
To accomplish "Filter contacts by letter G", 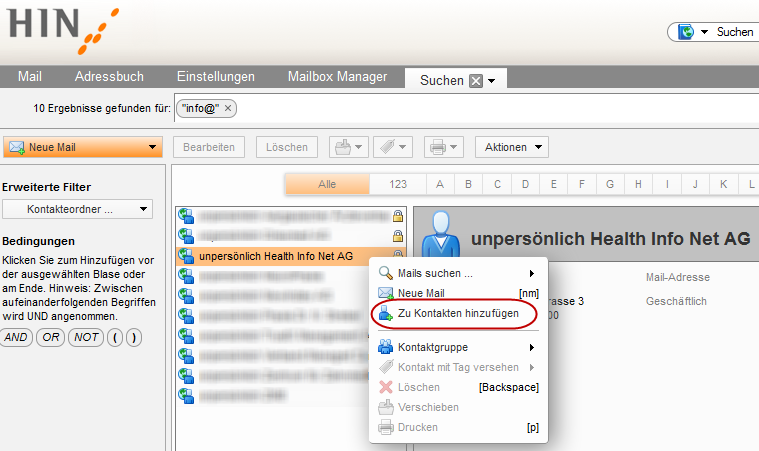I will point(610,184).
